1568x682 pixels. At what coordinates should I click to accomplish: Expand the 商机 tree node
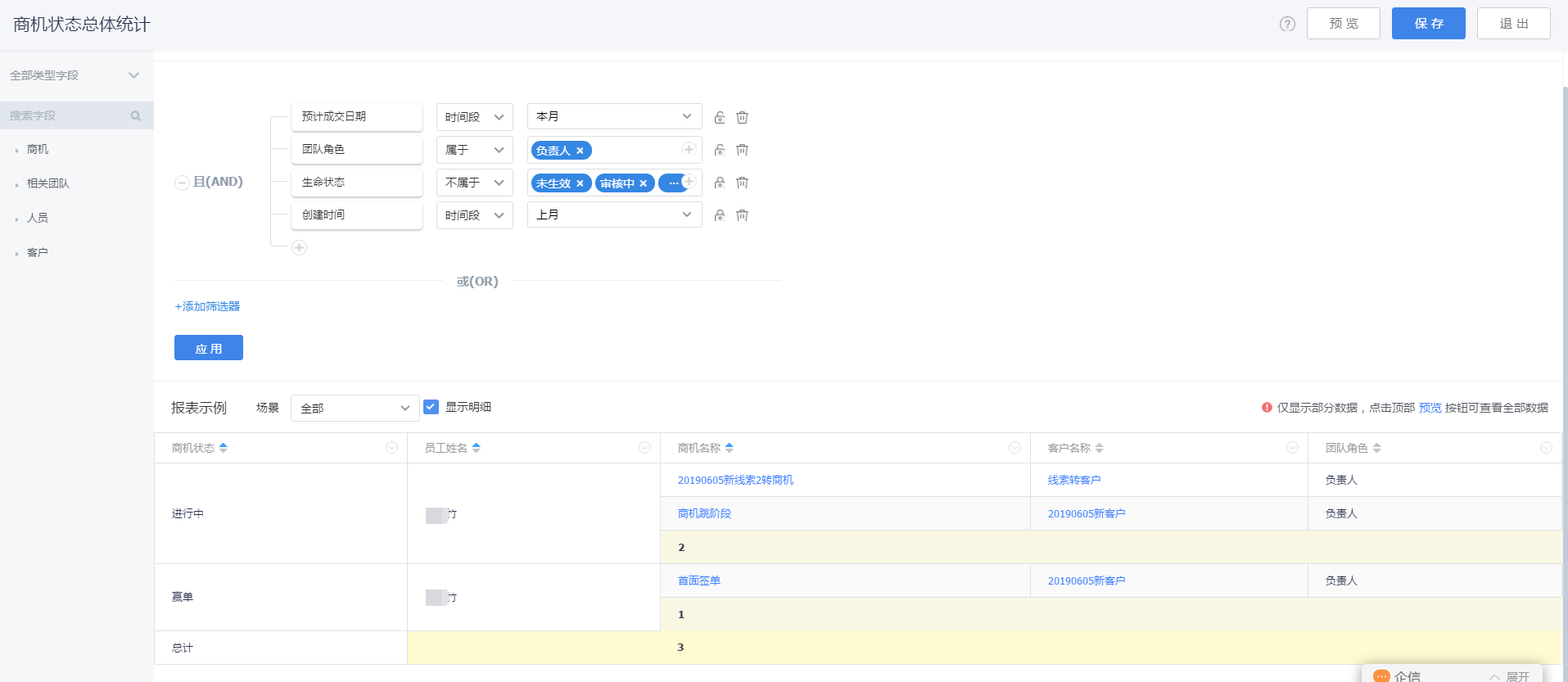pyautogui.click(x=16, y=151)
